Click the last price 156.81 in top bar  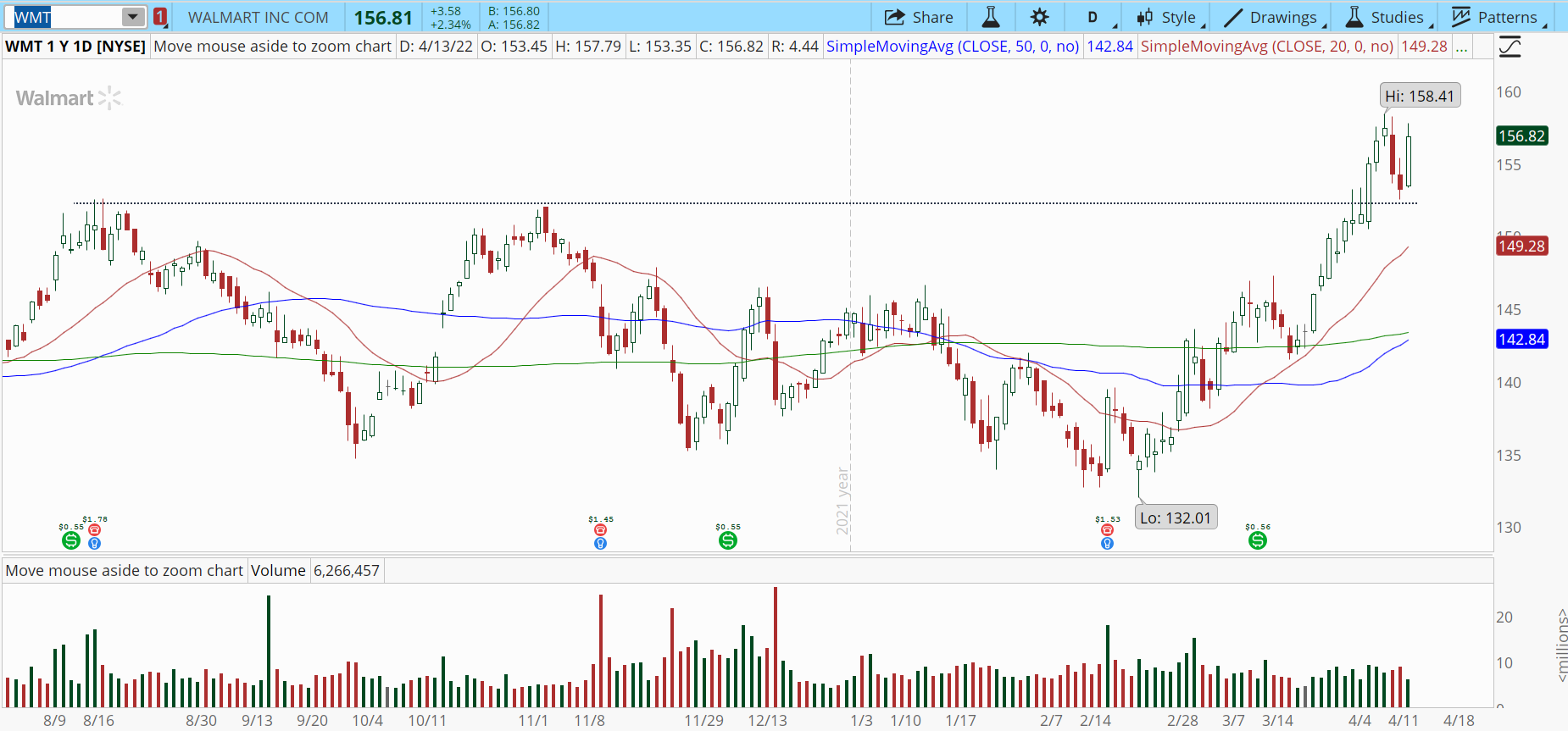click(383, 18)
